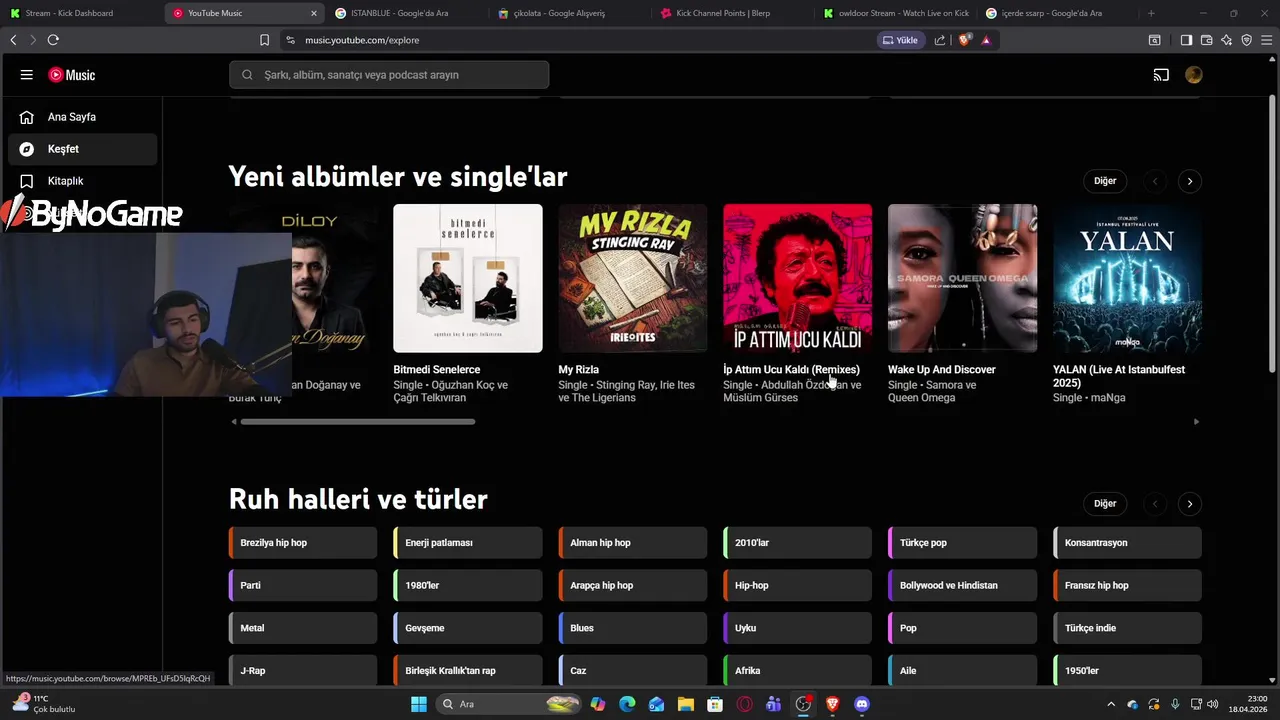Click the Cast to device icon
This screenshot has width=1280, height=720.
pyautogui.click(x=1161, y=75)
